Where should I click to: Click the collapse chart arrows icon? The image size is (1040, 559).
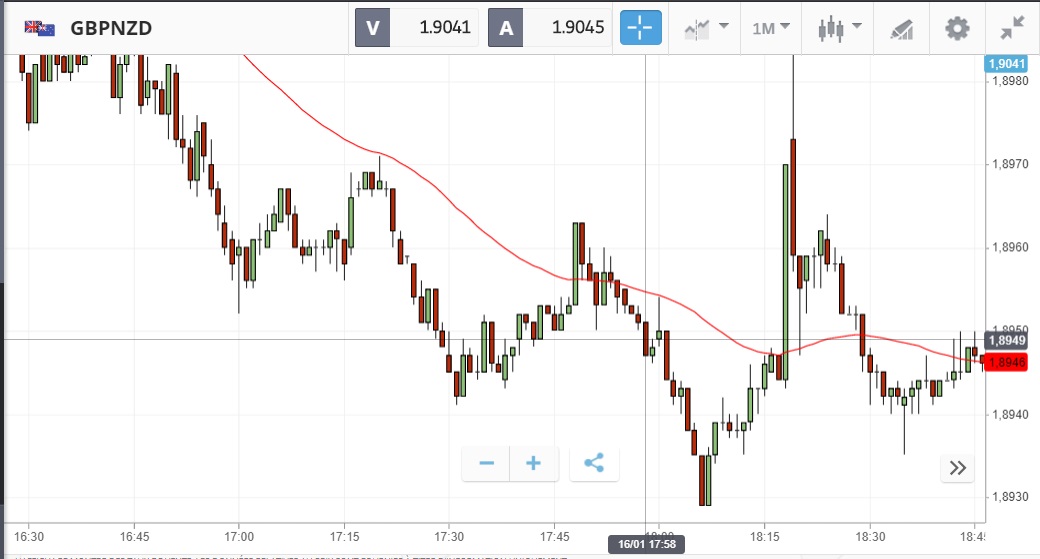(x=1012, y=28)
